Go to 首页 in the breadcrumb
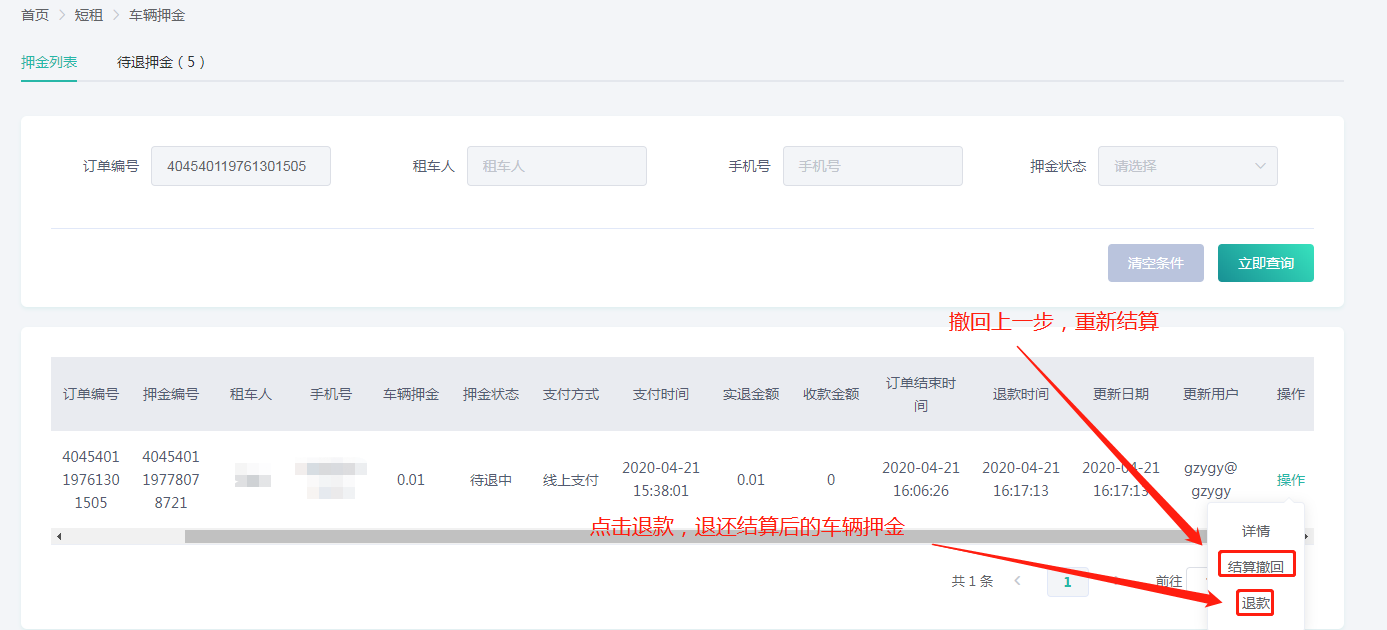Screen dimensions: 1387x630 (x=35, y=15)
